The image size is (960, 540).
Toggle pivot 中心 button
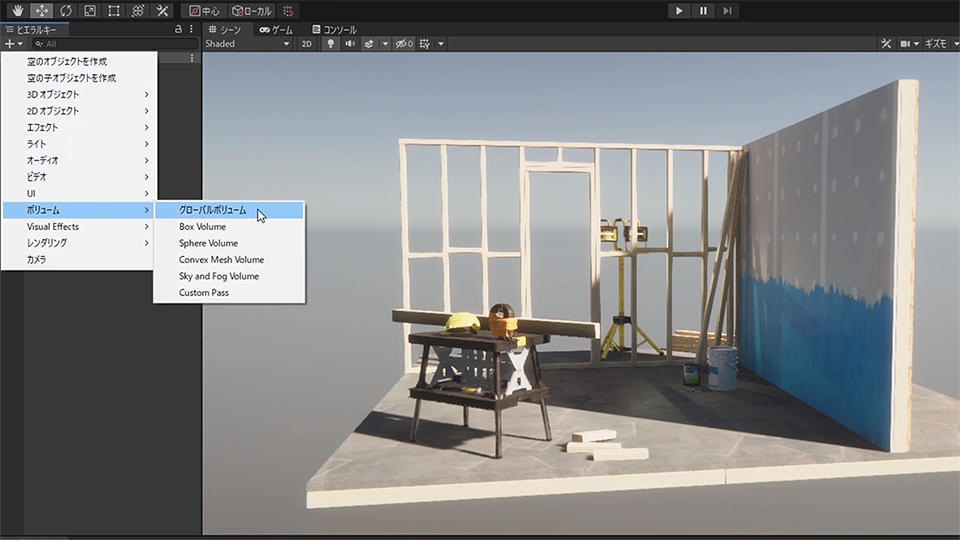point(205,10)
